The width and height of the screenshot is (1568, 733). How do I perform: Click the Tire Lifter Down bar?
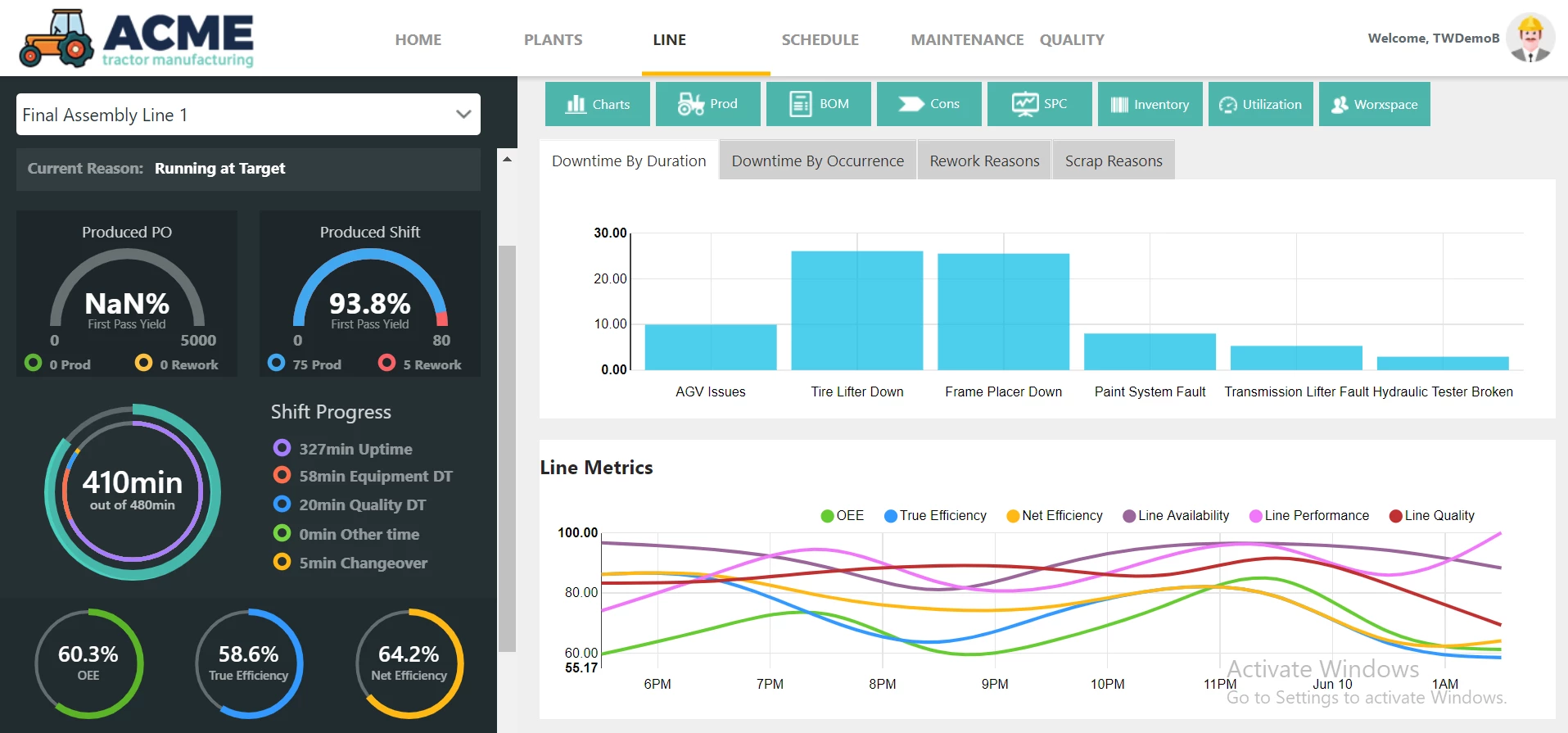tap(857, 310)
